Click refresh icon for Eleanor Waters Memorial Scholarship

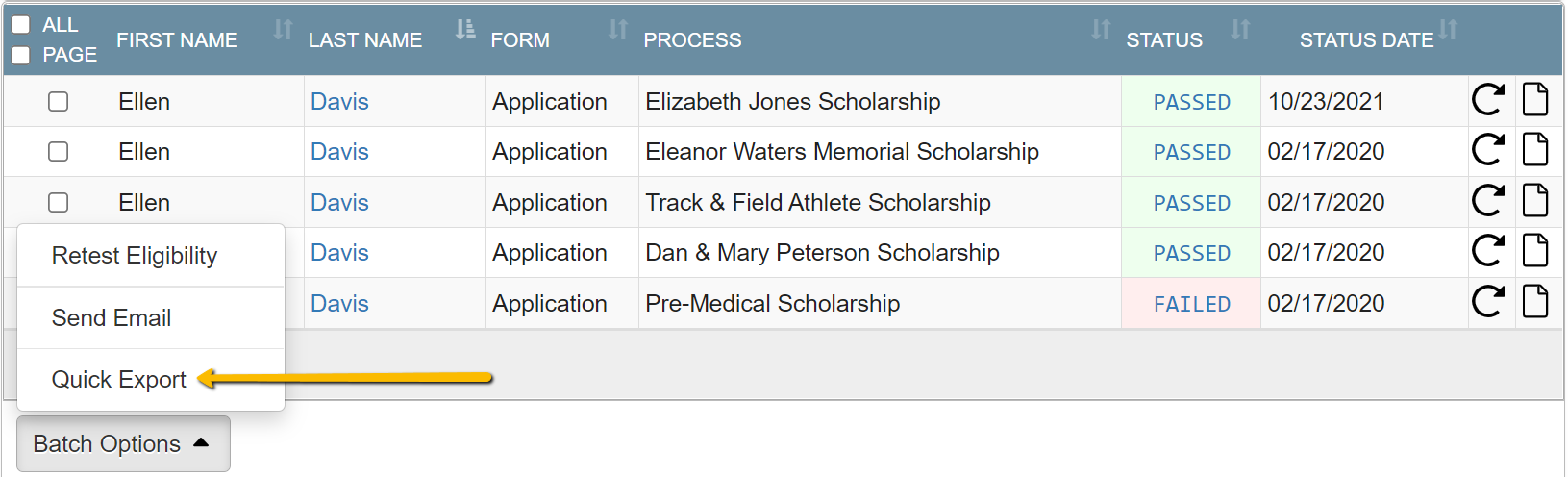1488,149
